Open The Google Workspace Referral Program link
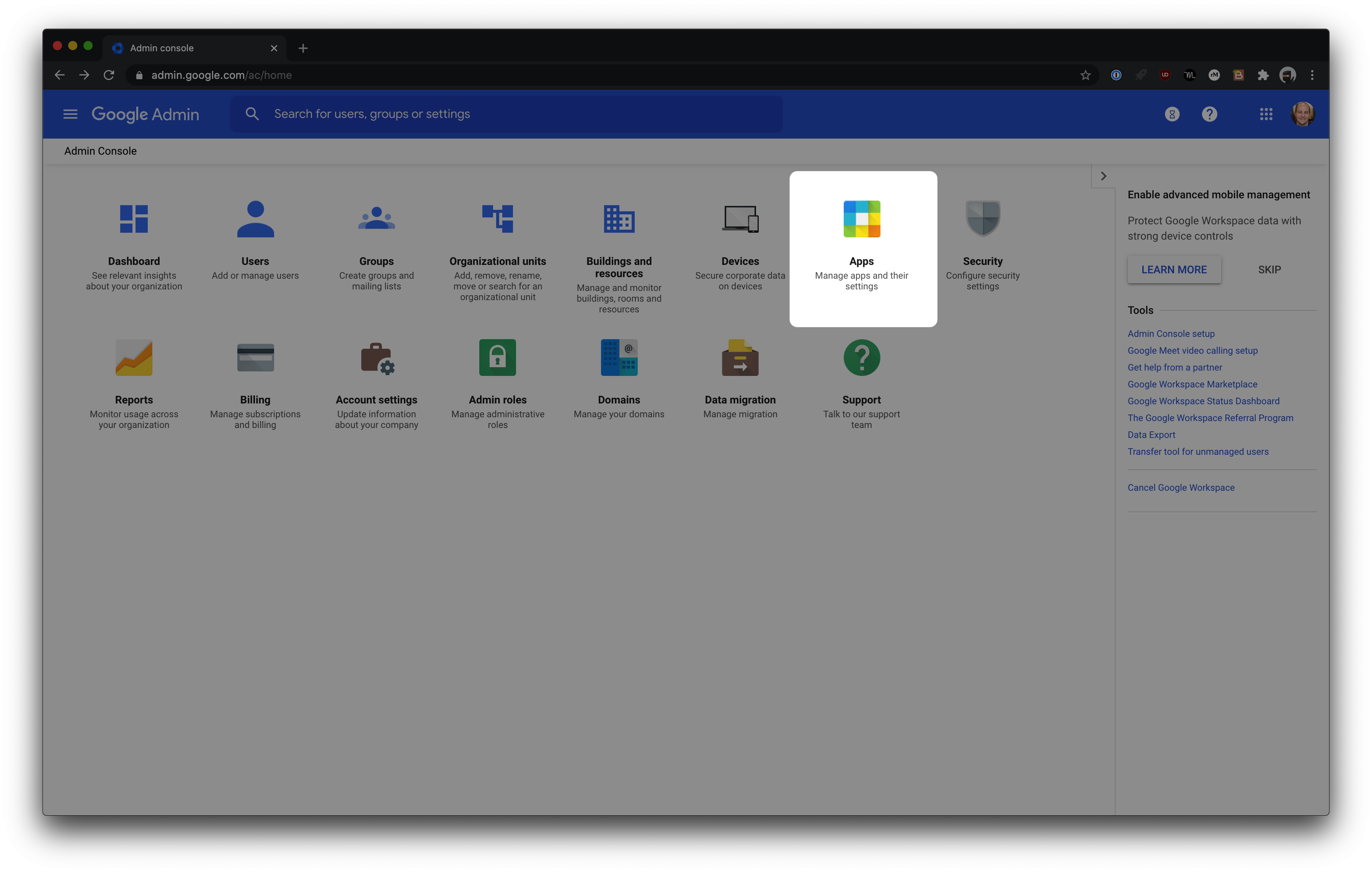The height and width of the screenshot is (872, 1372). [1210, 418]
